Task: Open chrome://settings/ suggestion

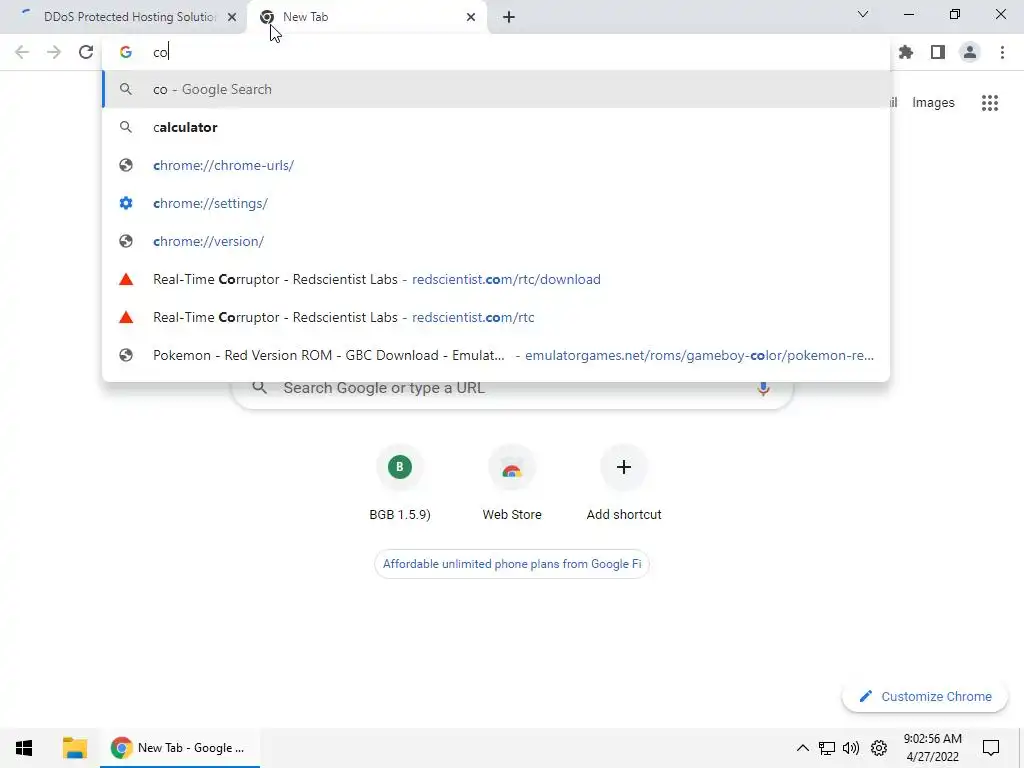Action: click(x=496, y=203)
